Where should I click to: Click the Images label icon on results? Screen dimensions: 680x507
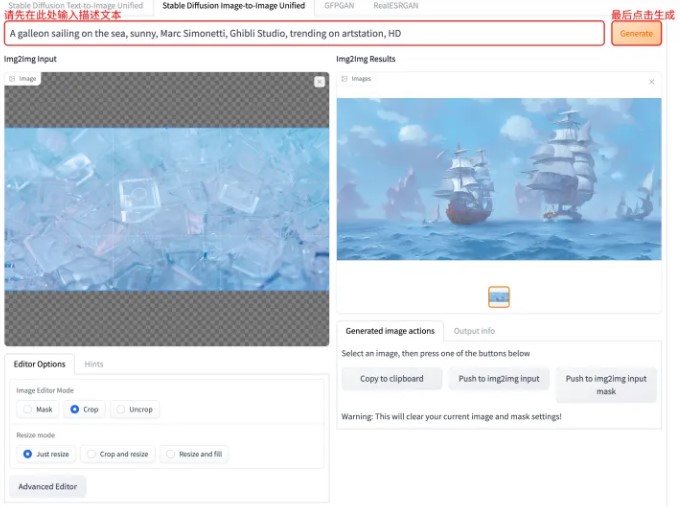click(x=344, y=79)
